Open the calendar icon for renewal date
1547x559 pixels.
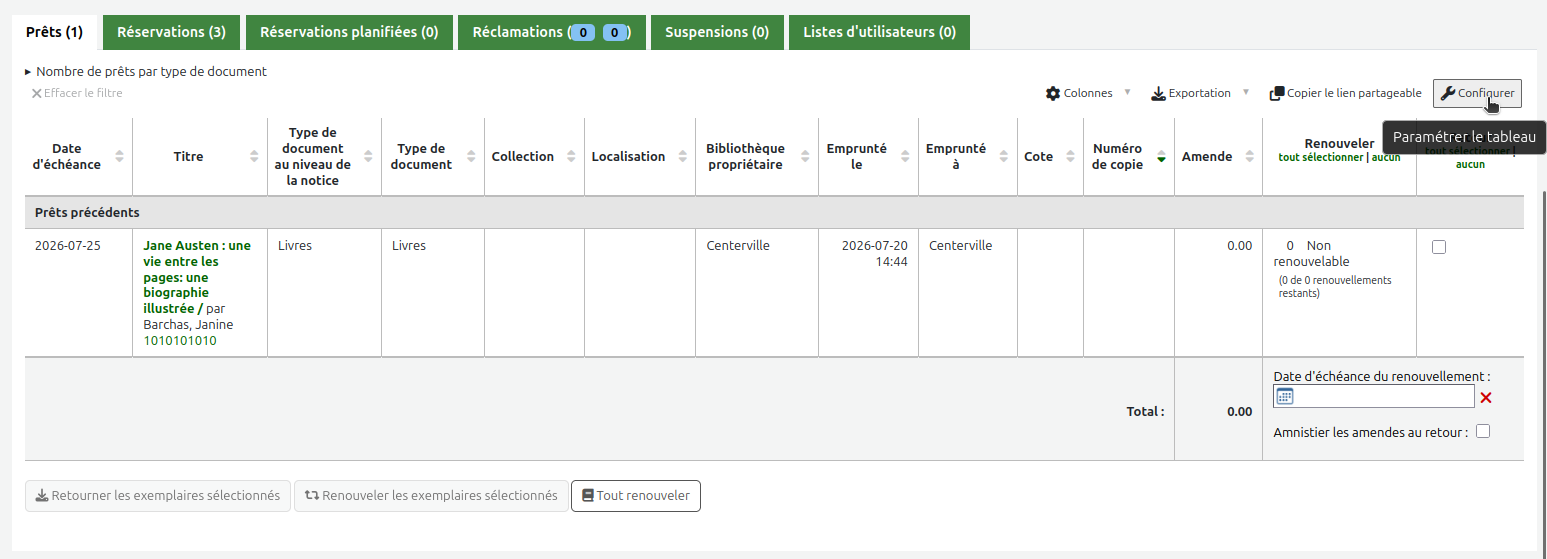1285,397
